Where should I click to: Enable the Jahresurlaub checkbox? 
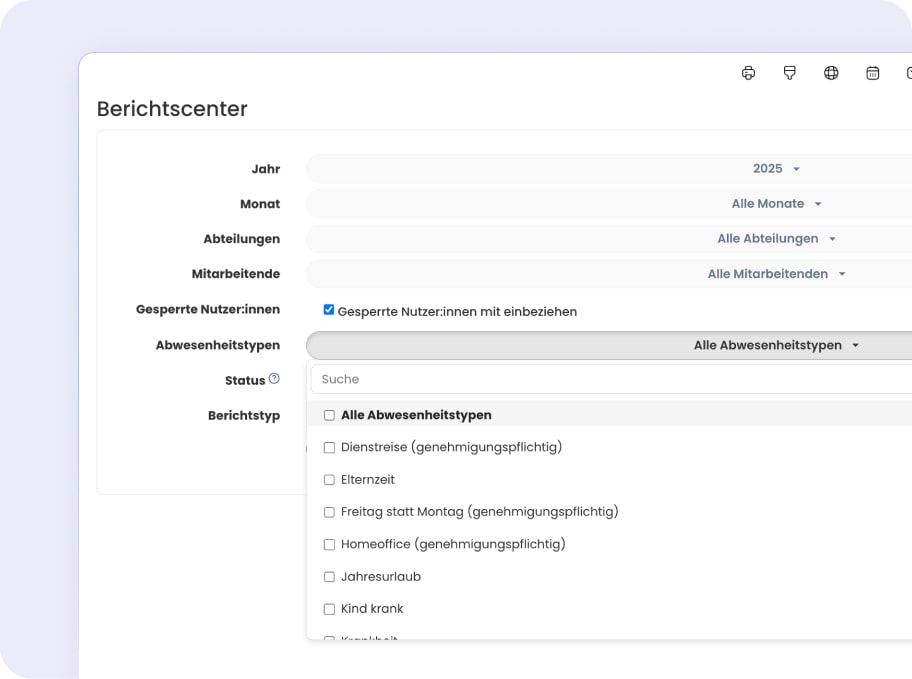tap(329, 577)
